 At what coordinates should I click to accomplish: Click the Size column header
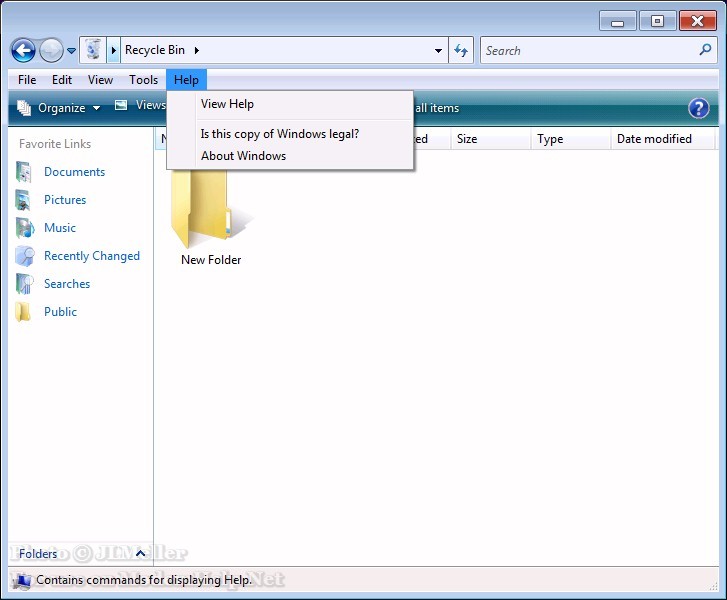(490, 139)
